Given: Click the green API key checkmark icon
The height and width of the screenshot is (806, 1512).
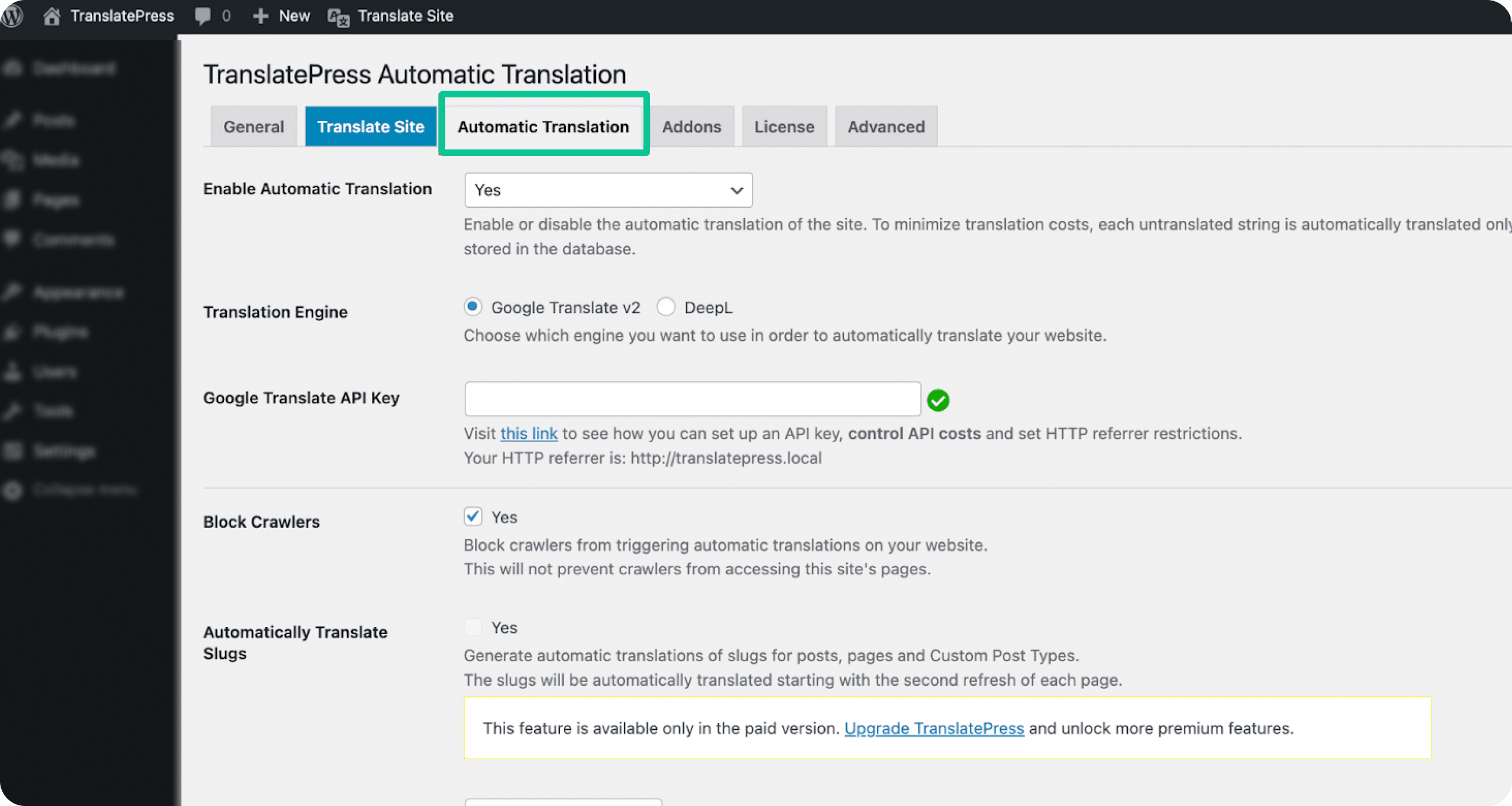Looking at the screenshot, I should (937, 400).
